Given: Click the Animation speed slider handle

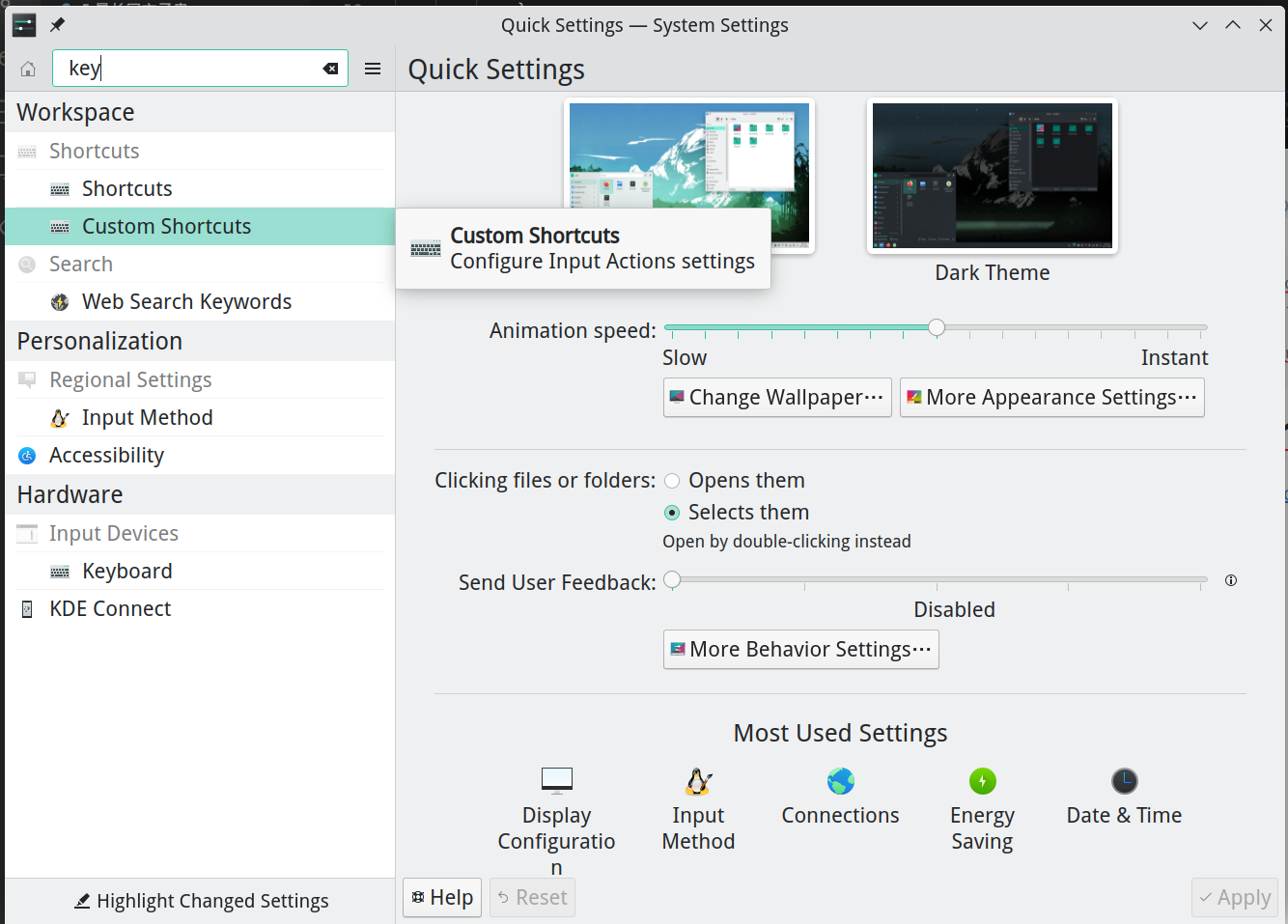Looking at the screenshot, I should tap(937, 327).
